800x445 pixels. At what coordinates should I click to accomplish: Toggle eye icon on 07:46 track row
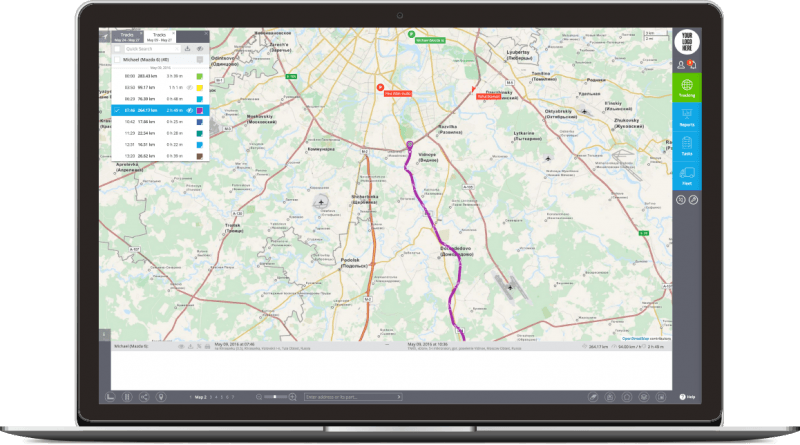coord(189,110)
